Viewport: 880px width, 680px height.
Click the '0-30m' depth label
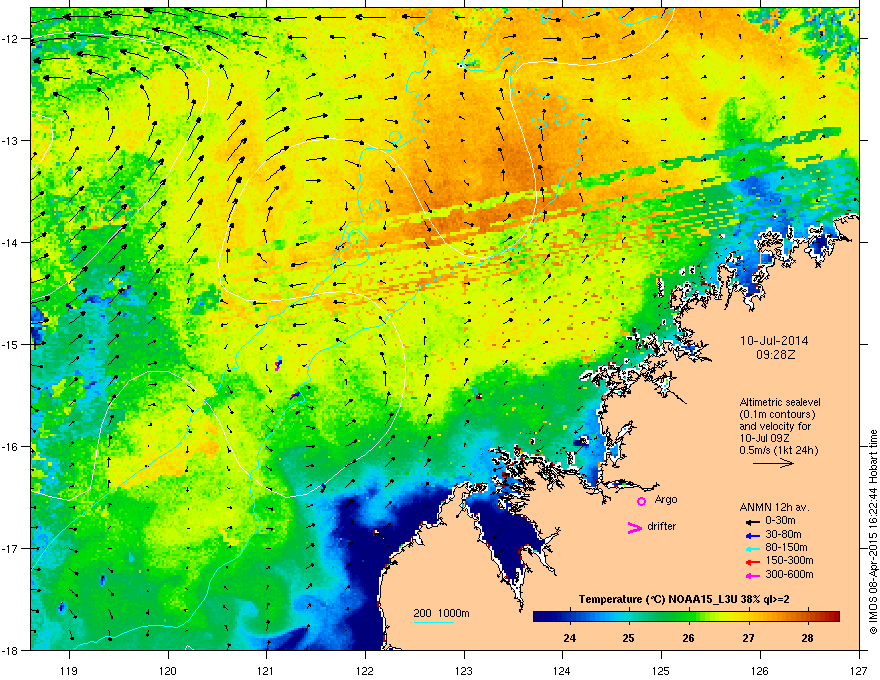(x=780, y=521)
